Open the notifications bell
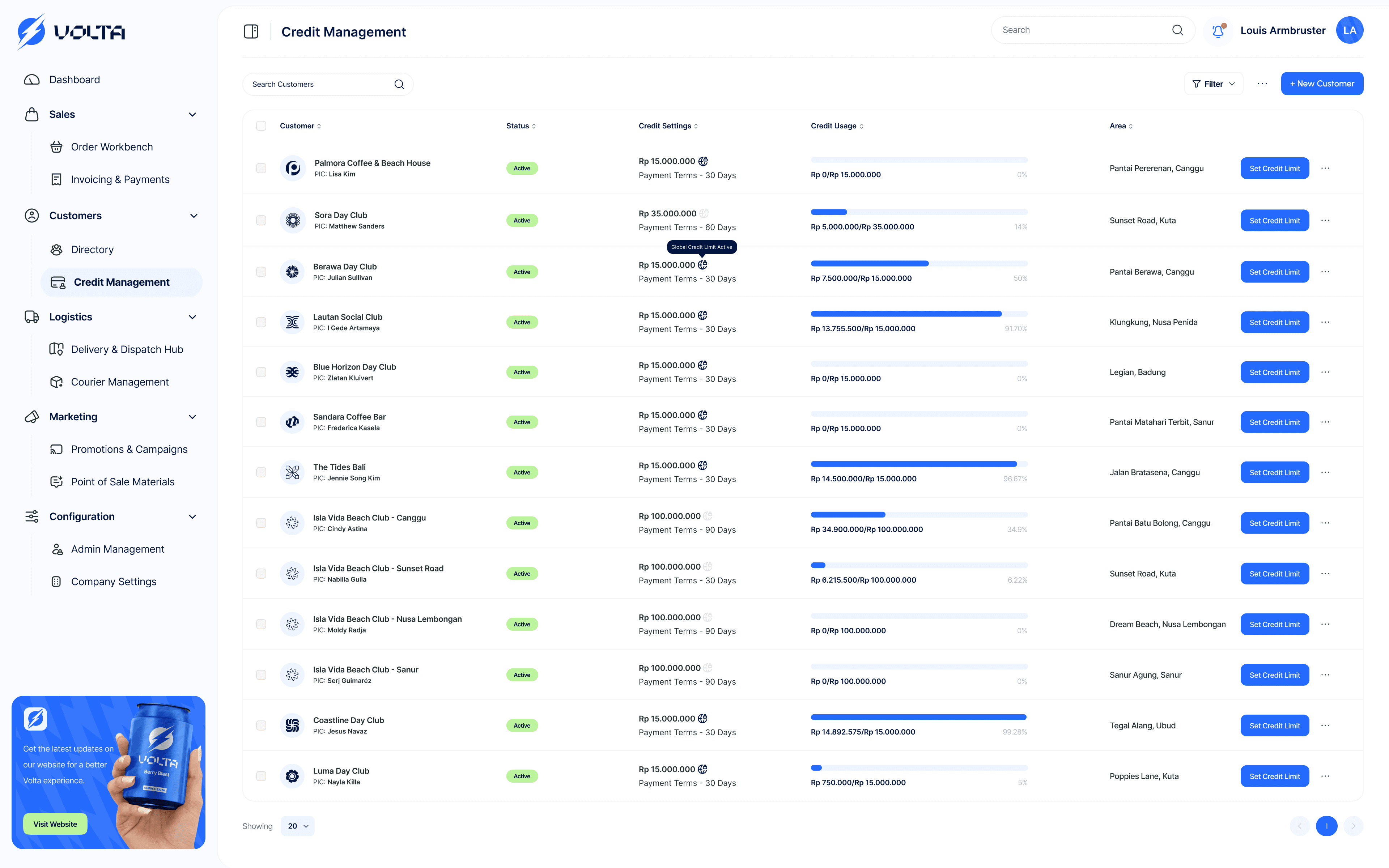 (x=1218, y=30)
